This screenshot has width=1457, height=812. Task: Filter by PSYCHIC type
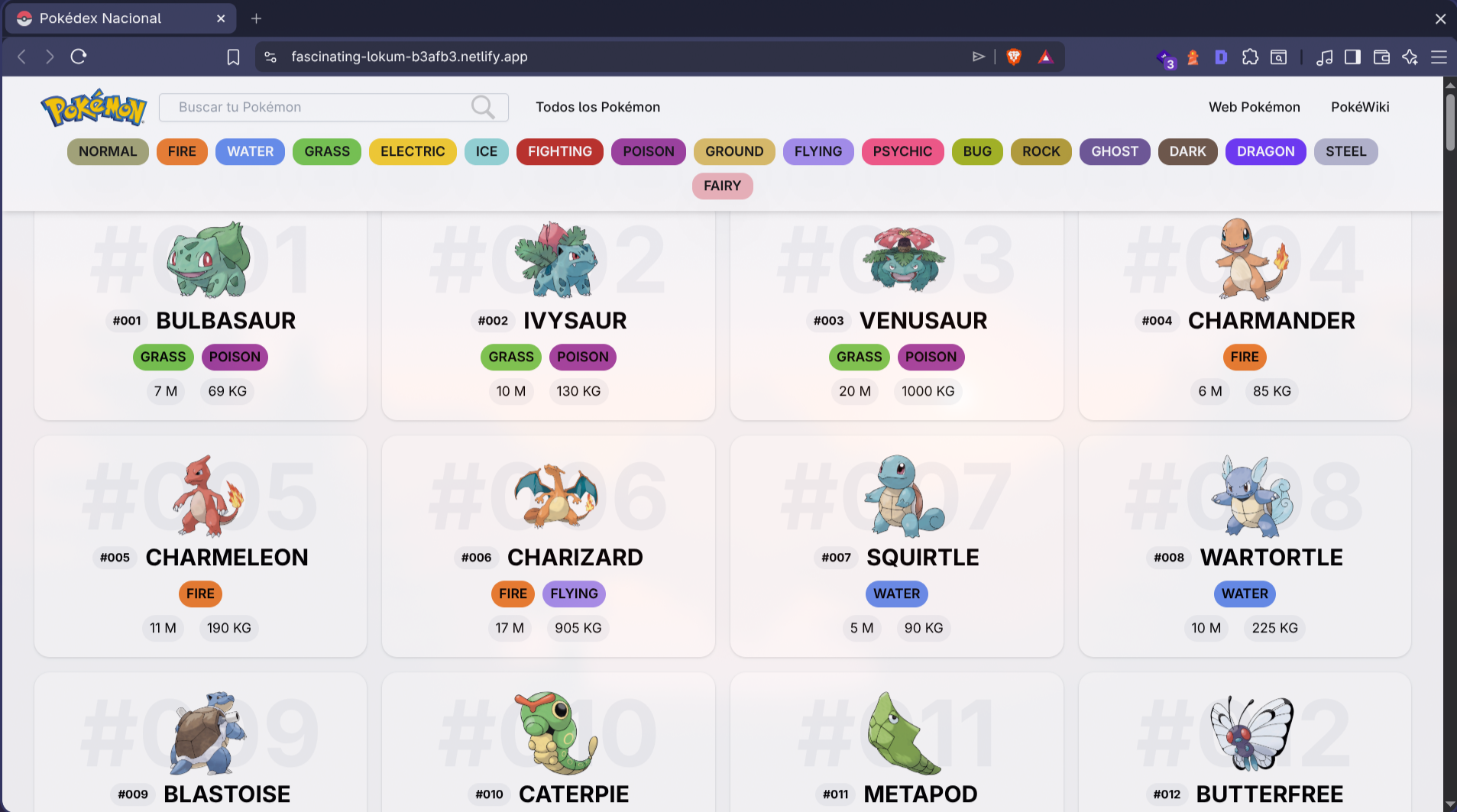[902, 151]
